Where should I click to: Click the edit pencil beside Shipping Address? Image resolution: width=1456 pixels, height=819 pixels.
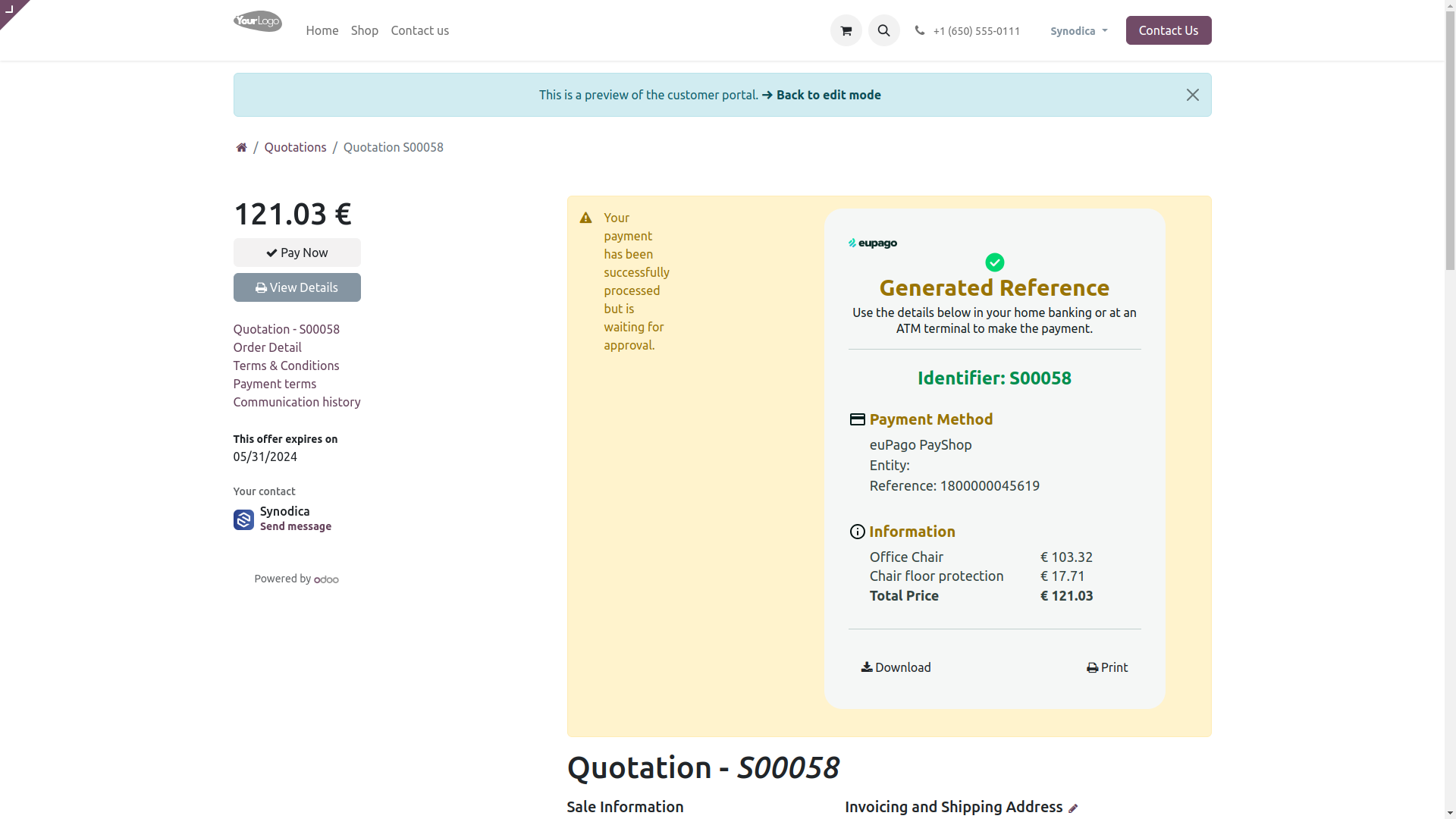point(1072,808)
